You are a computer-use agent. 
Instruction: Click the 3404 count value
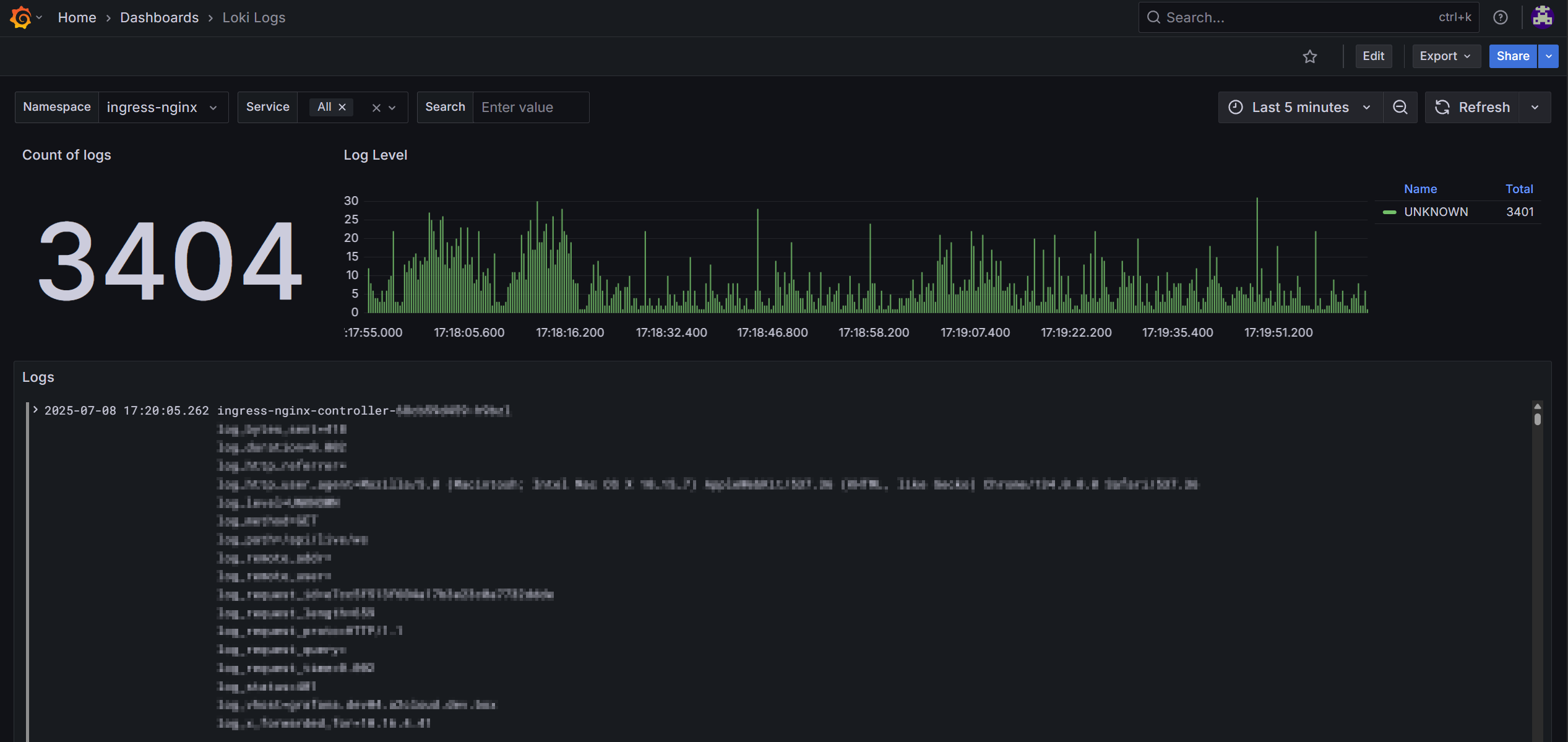[x=170, y=261]
